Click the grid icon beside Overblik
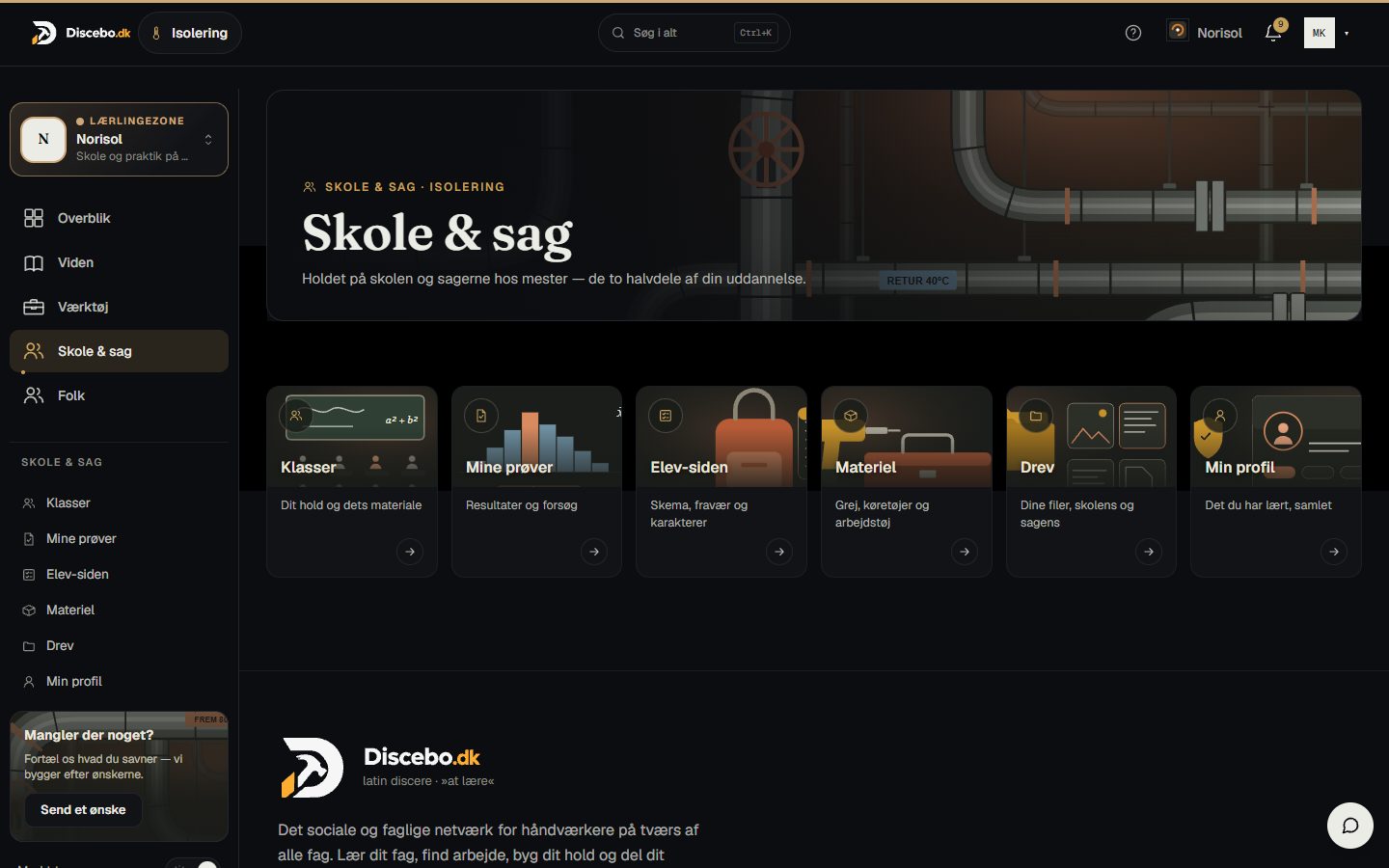Viewport: 1389px width, 868px height. [34, 218]
